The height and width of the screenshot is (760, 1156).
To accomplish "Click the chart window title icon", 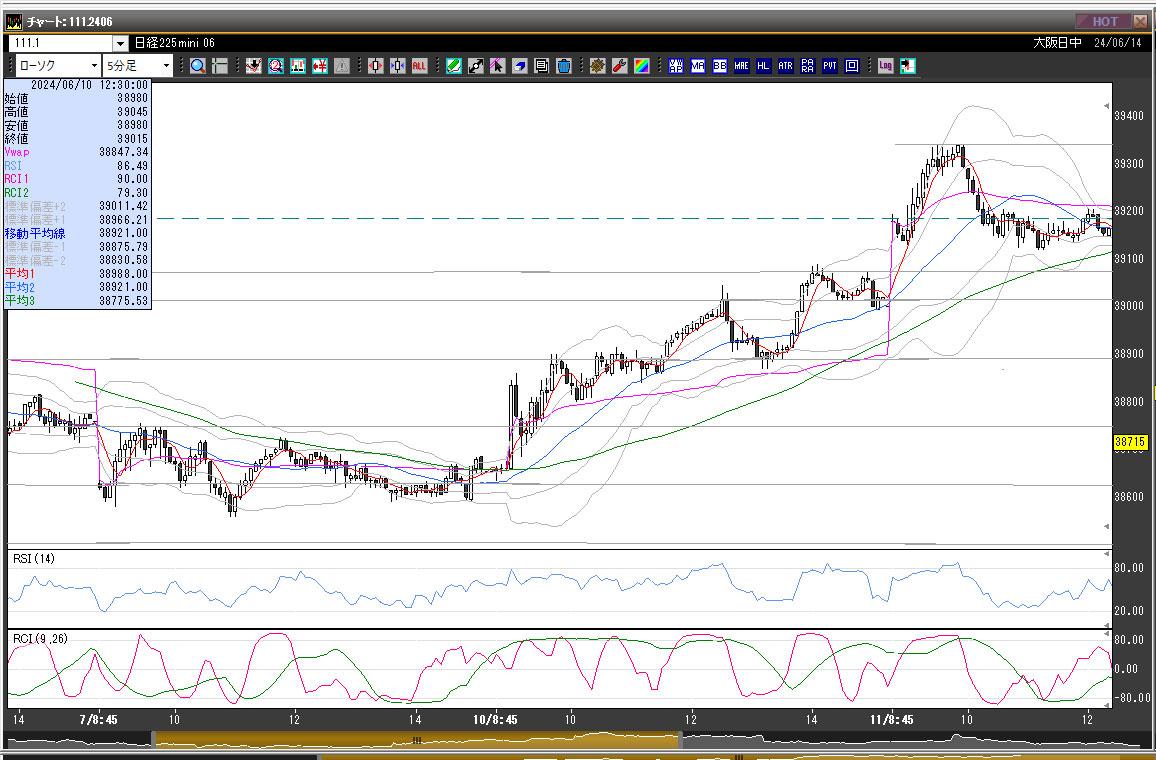I will click(14, 21).
